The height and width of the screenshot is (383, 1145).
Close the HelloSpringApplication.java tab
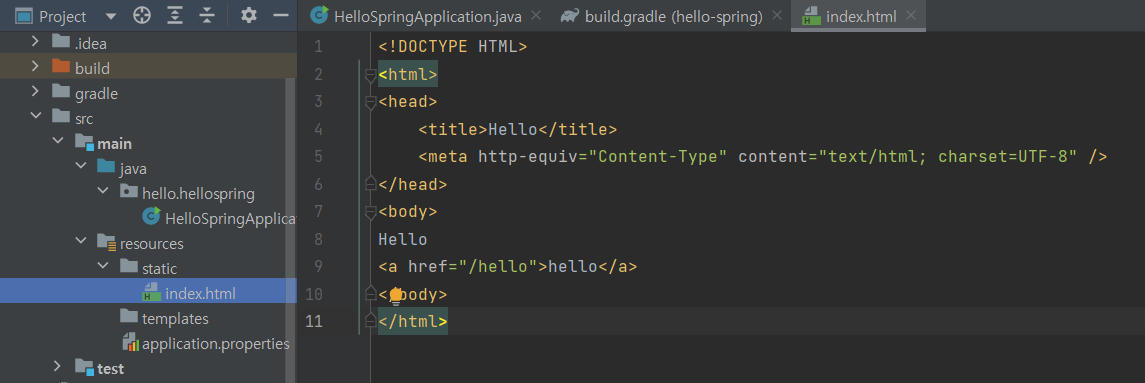[x=537, y=15]
